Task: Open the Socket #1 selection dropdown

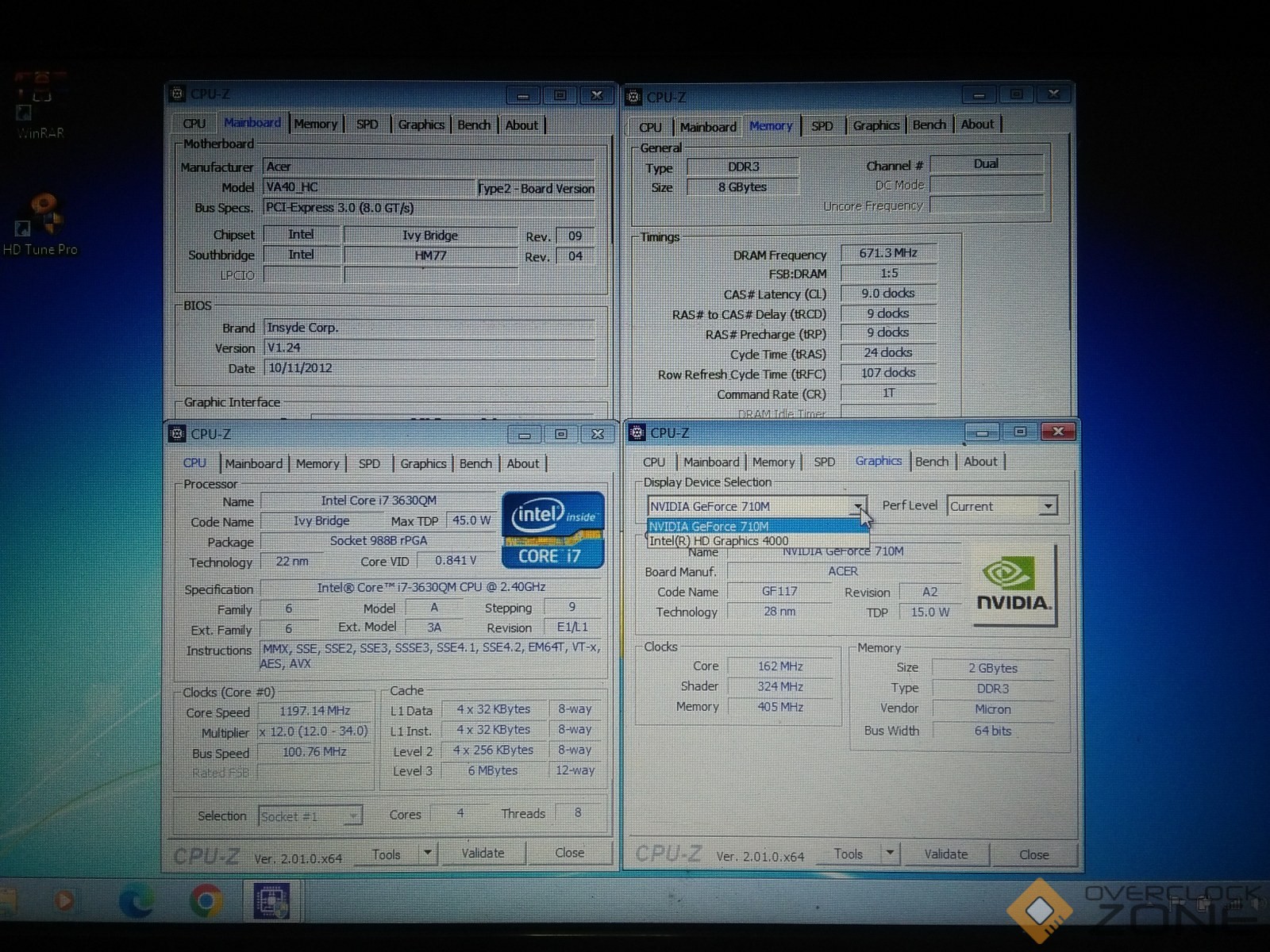Action: [x=352, y=816]
